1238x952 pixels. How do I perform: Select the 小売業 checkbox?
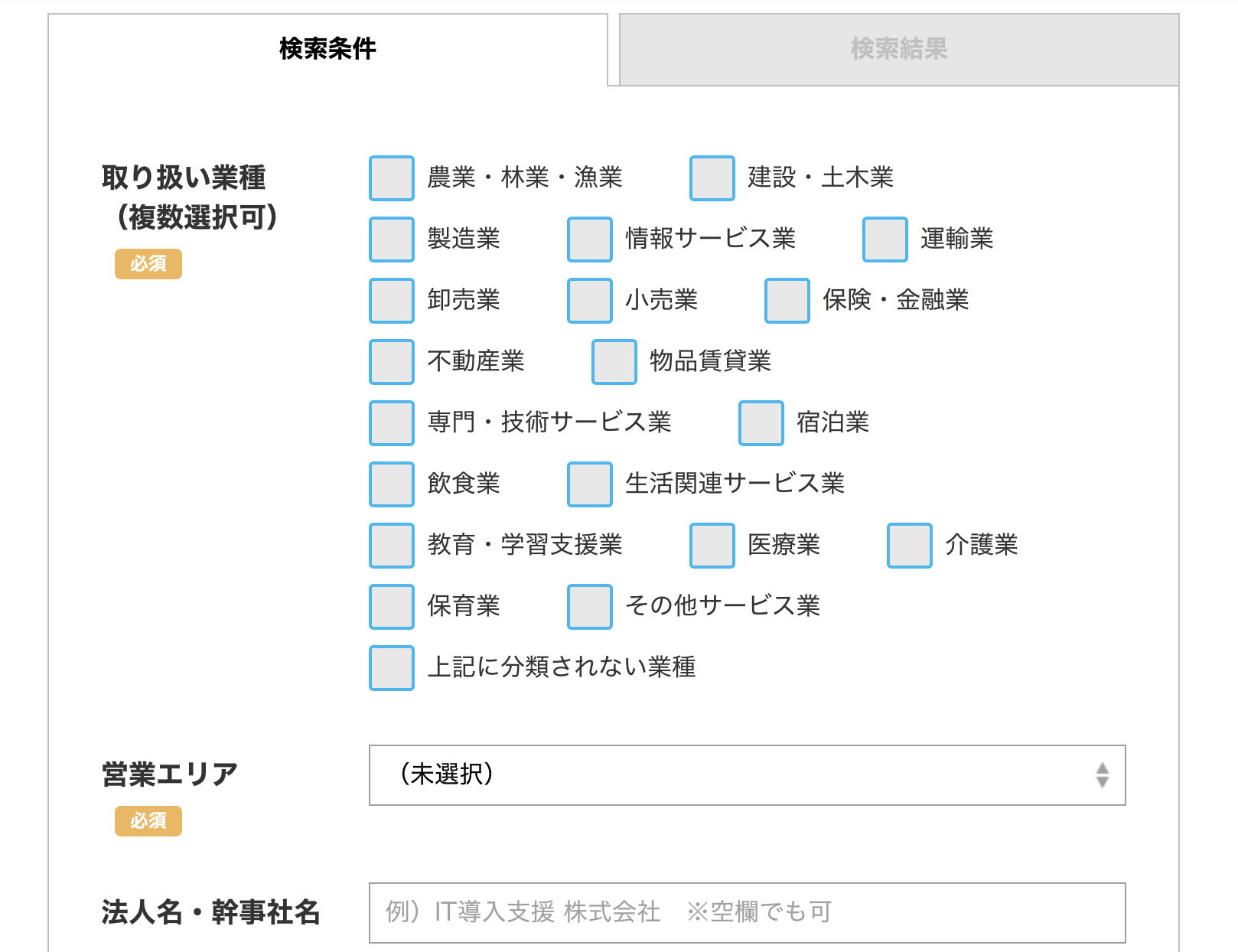[590, 301]
